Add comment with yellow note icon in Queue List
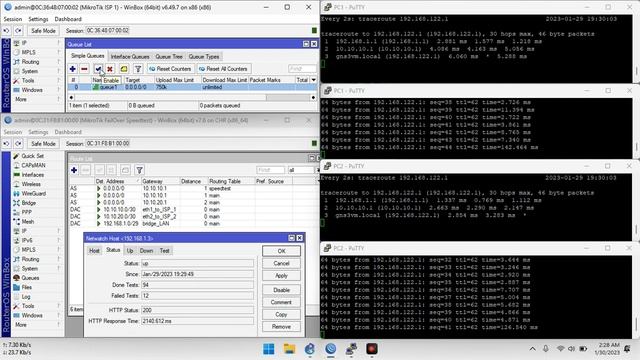 pos(124,69)
